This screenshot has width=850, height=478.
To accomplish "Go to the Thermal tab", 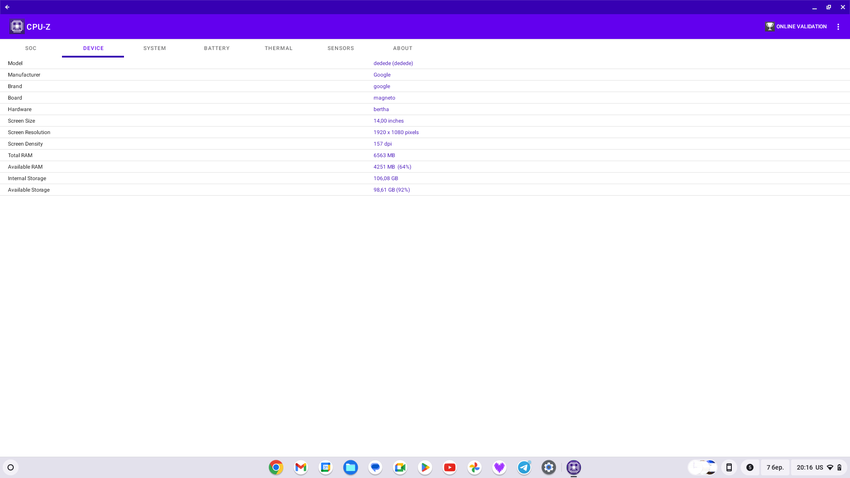I will pyautogui.click(x=279, y=48).
